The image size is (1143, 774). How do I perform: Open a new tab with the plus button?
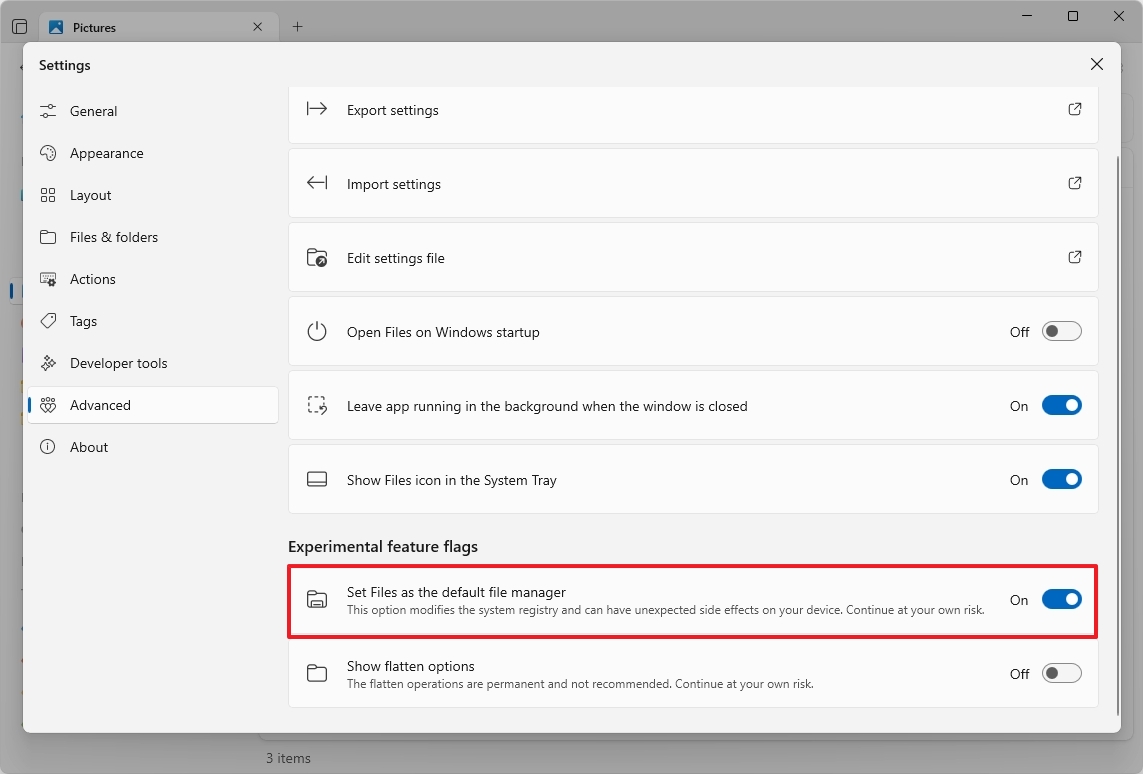coord(297,27)
